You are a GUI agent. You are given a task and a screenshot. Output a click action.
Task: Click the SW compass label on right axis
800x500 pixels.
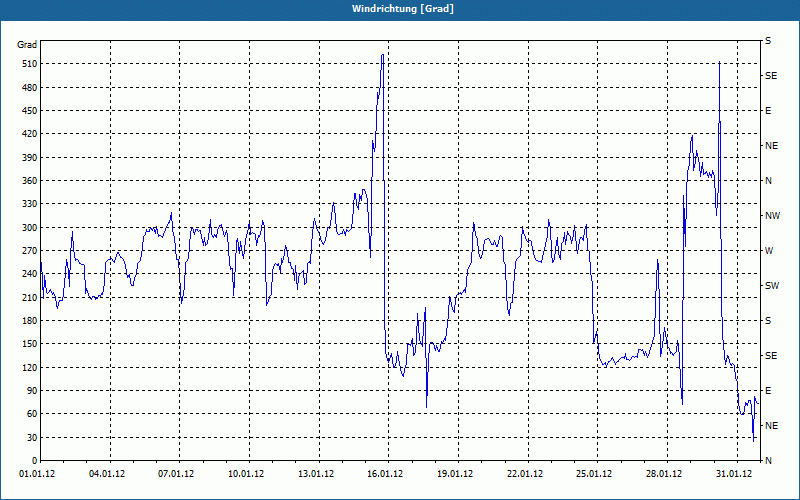(x=772, y=286)
